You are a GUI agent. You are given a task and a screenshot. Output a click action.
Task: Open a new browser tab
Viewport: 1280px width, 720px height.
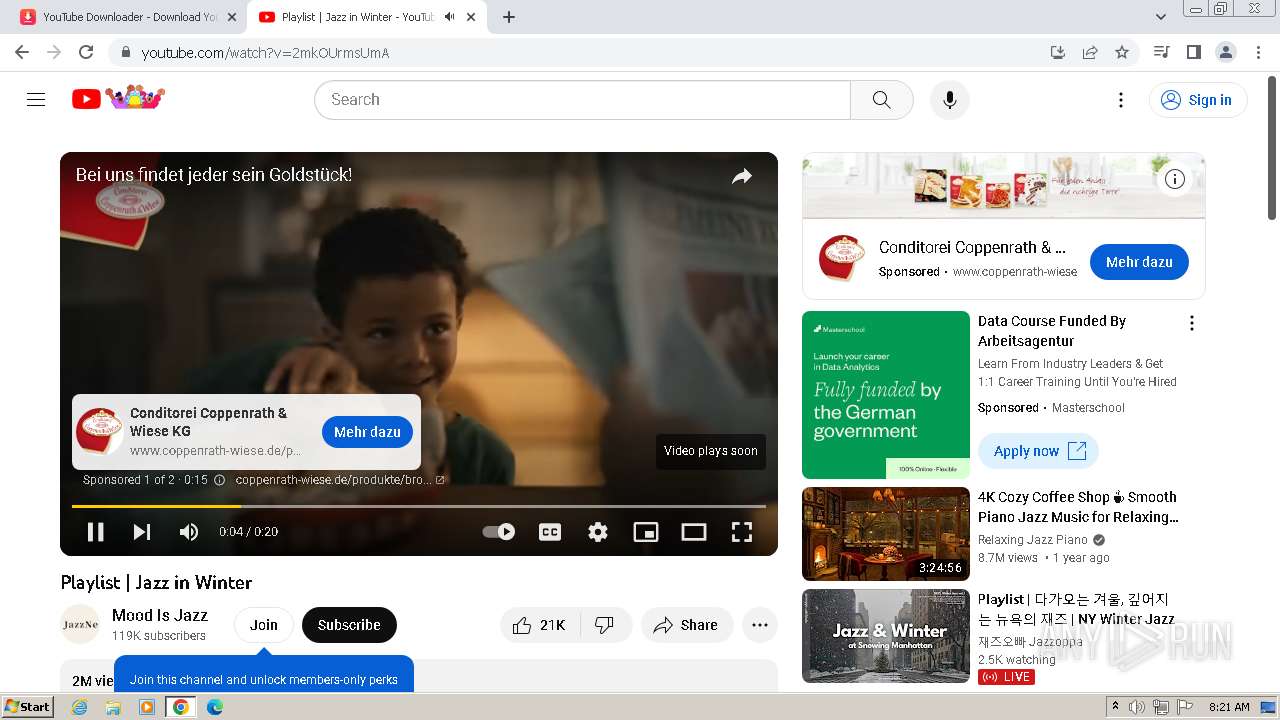coord(509,17)
